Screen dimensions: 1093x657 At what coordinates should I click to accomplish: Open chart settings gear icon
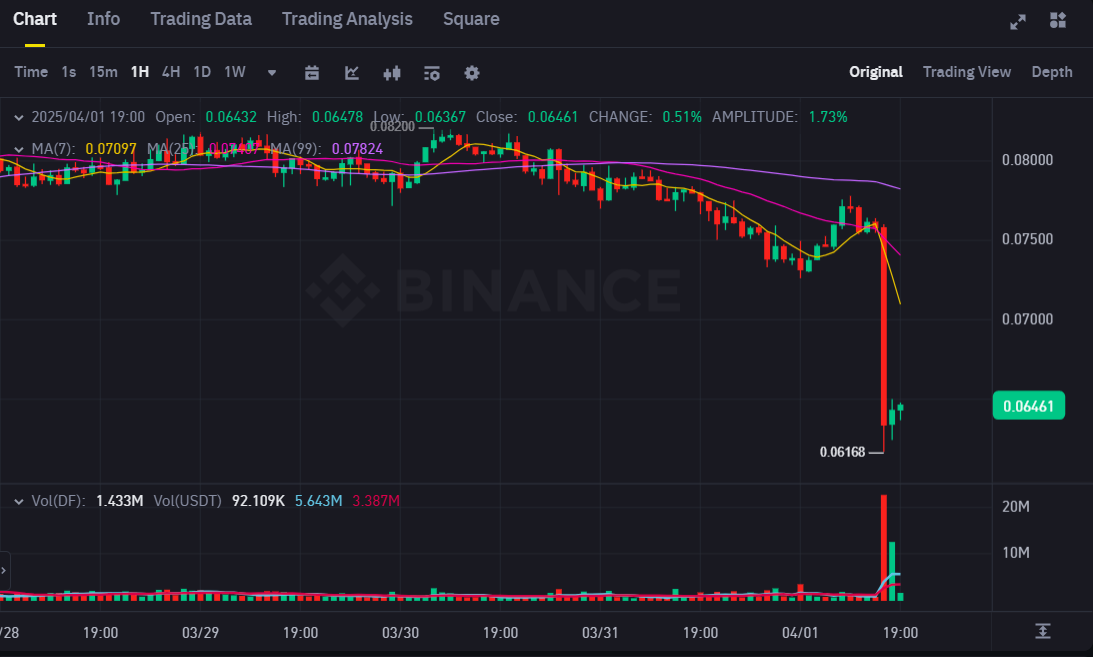(472, 72)
